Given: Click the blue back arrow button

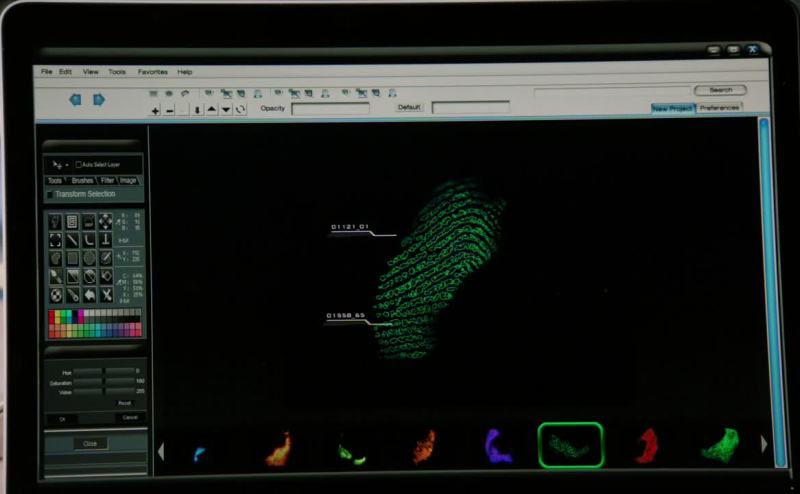Looking at the screenshot, I should point(75,100).
